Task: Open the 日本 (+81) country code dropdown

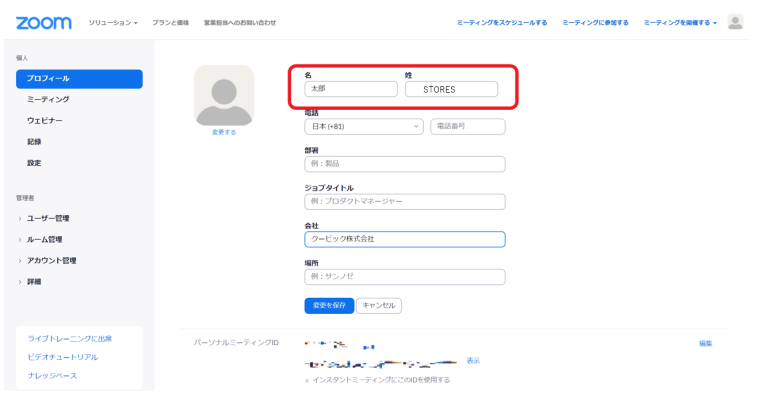Action: (x=363, y=126)
